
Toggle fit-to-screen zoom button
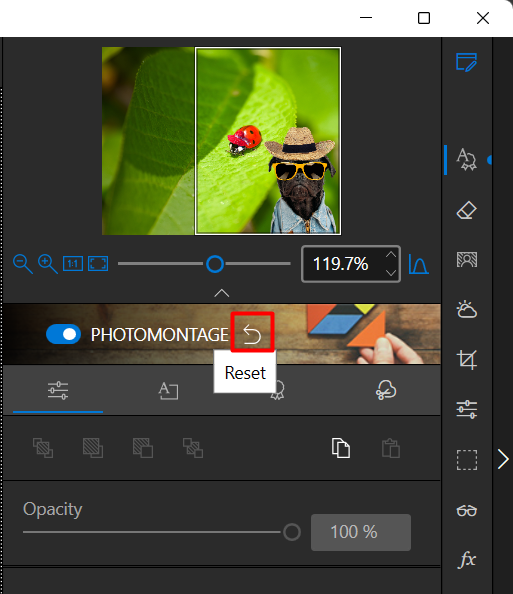pyautogui.click(x=98, y=264)
